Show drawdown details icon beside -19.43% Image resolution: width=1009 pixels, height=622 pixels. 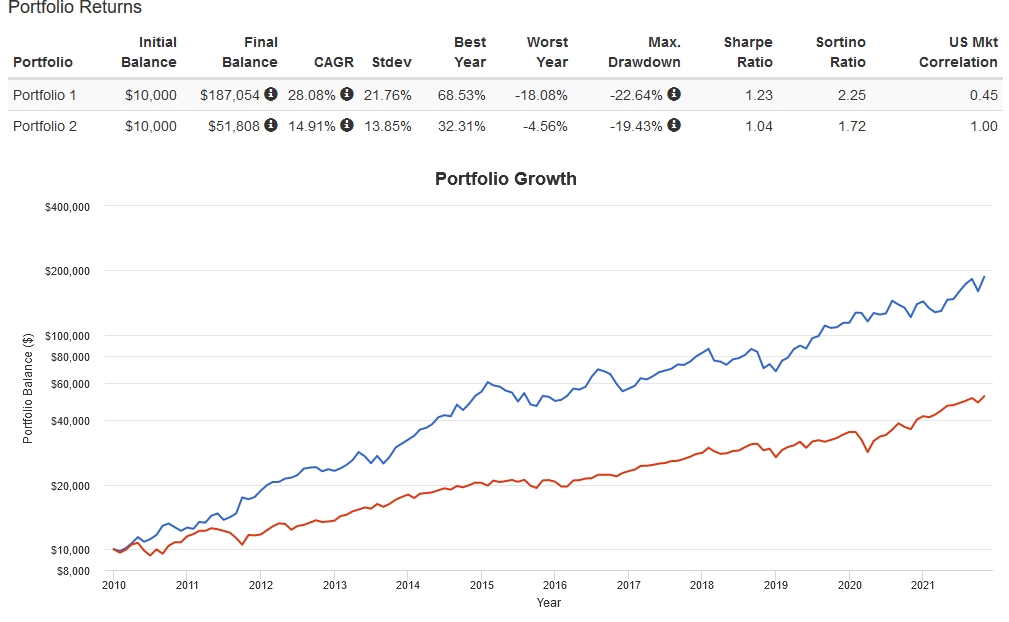674,126
